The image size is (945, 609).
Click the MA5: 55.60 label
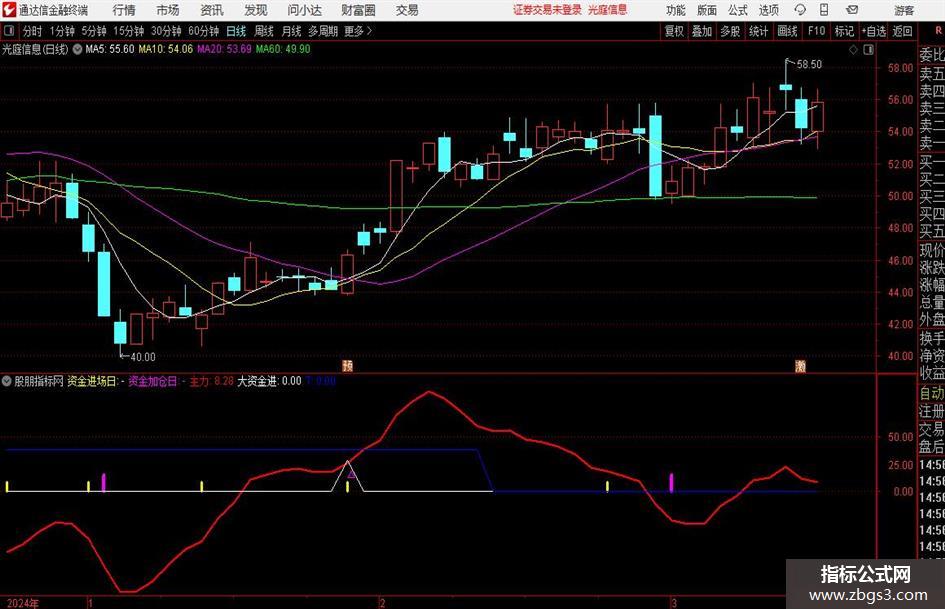tap(110, 49)
